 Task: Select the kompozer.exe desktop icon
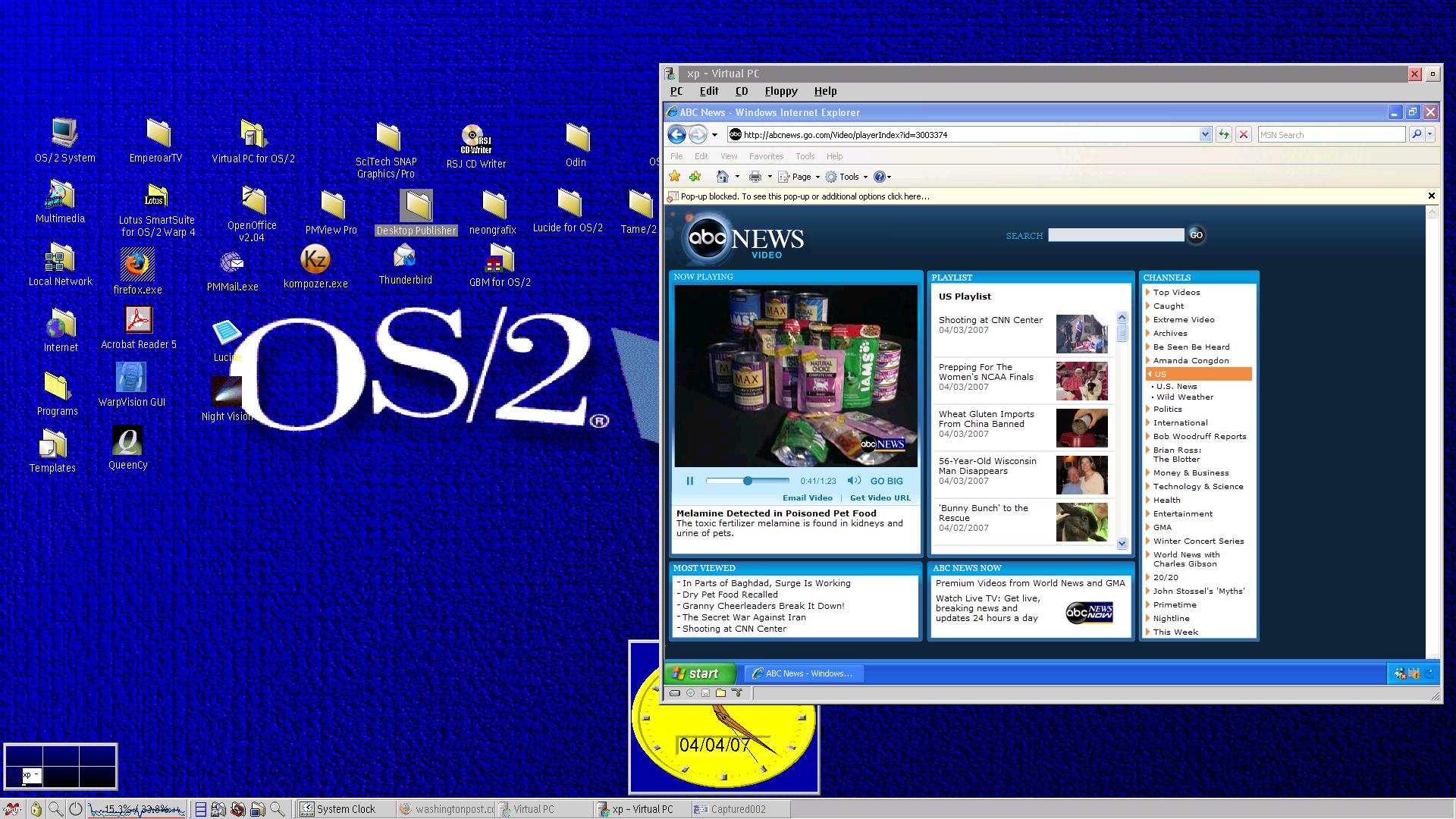315,260
